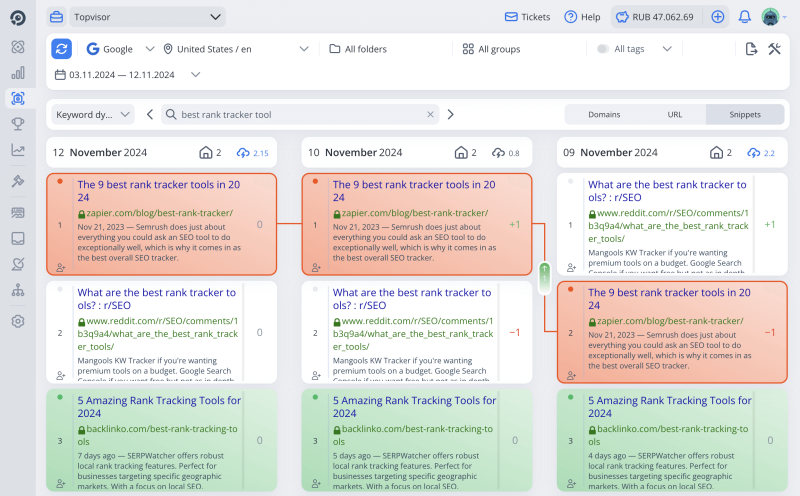Open the All folders selector
Screen dimensions: 800x496
[x=358, y=49]
